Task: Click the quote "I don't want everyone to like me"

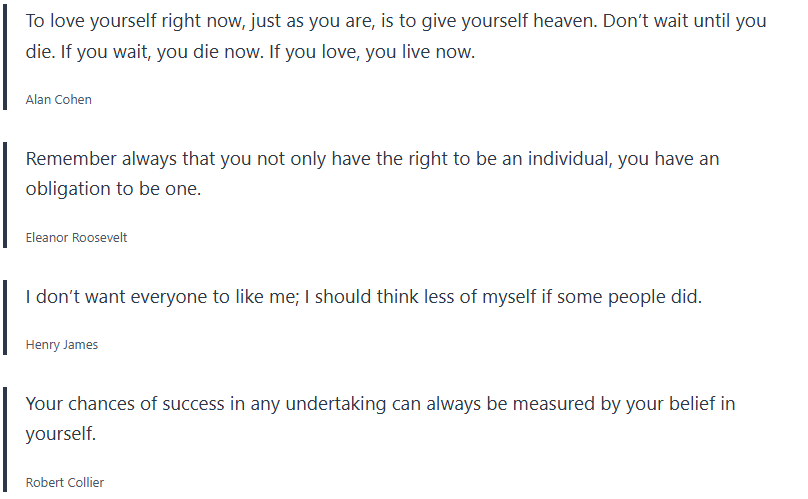Action: (x=364, y=297)
